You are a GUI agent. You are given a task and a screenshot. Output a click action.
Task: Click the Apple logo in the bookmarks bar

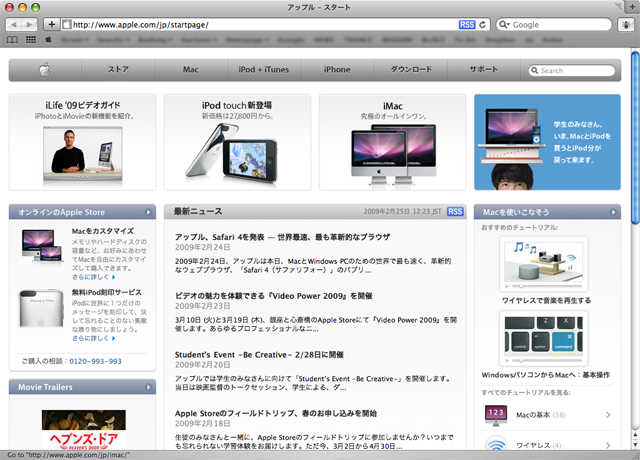click(48, 40)
